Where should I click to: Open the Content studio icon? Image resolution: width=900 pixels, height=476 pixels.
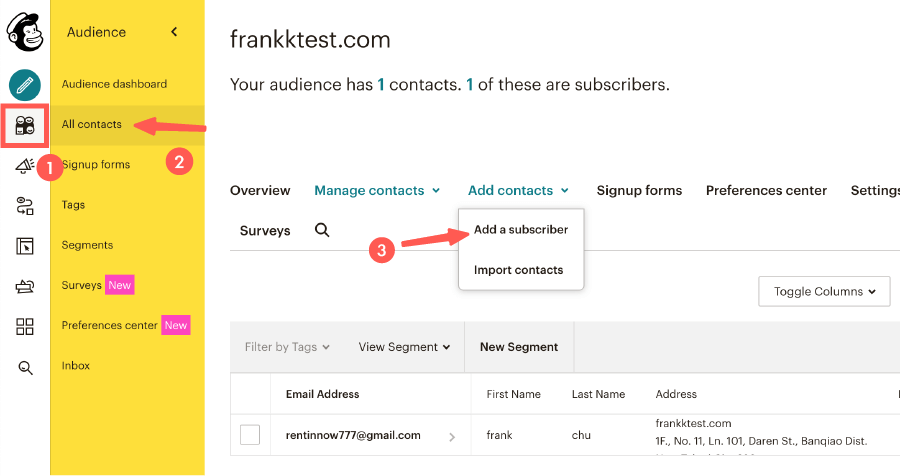tap(25, 287)
